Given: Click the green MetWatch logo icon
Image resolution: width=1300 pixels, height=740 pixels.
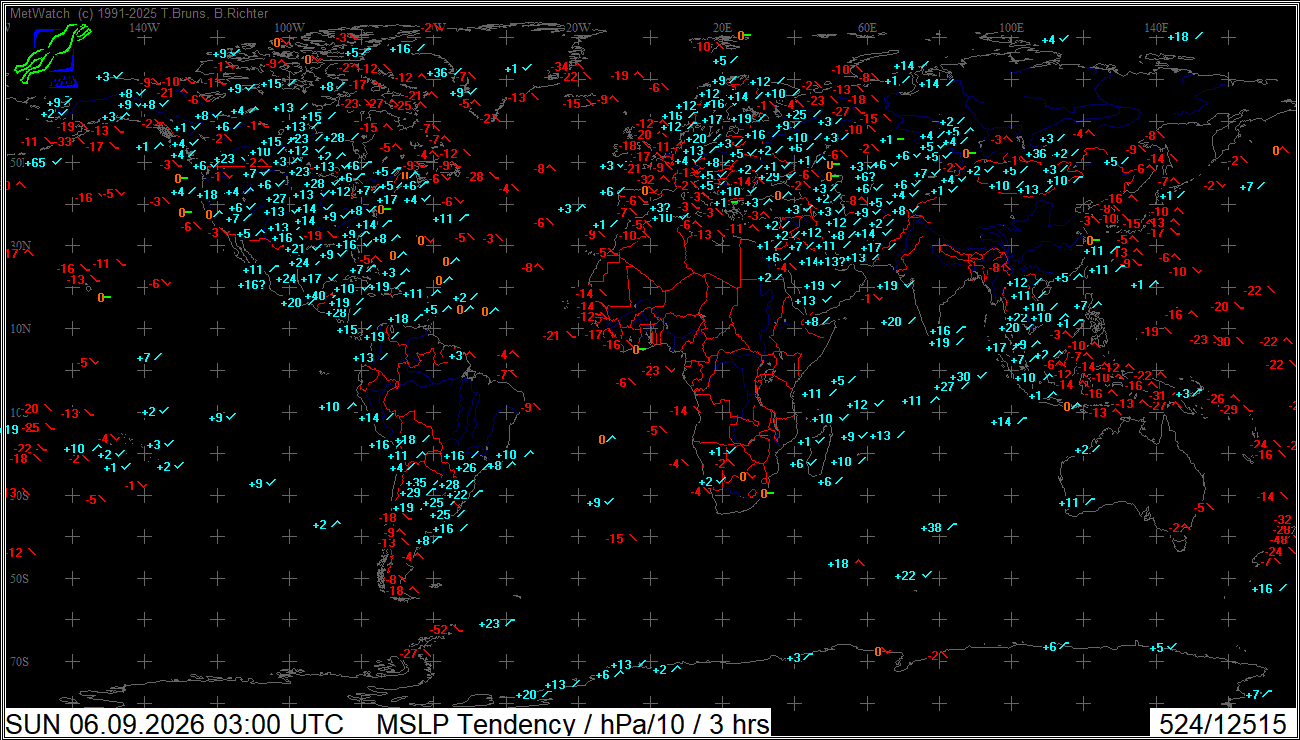Looking at the screenshot, I should point(46,55).
